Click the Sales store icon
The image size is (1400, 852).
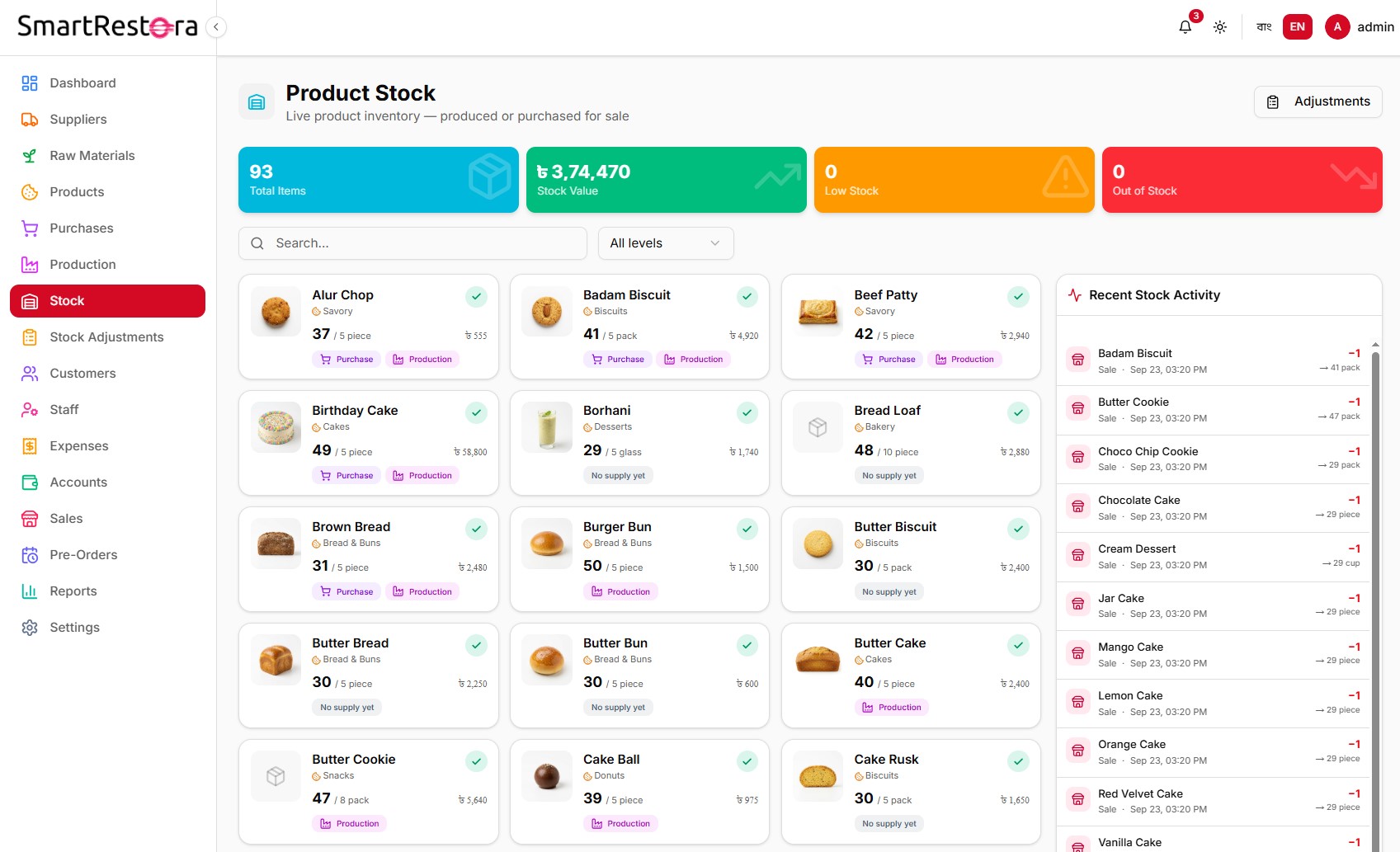[30, 519]
